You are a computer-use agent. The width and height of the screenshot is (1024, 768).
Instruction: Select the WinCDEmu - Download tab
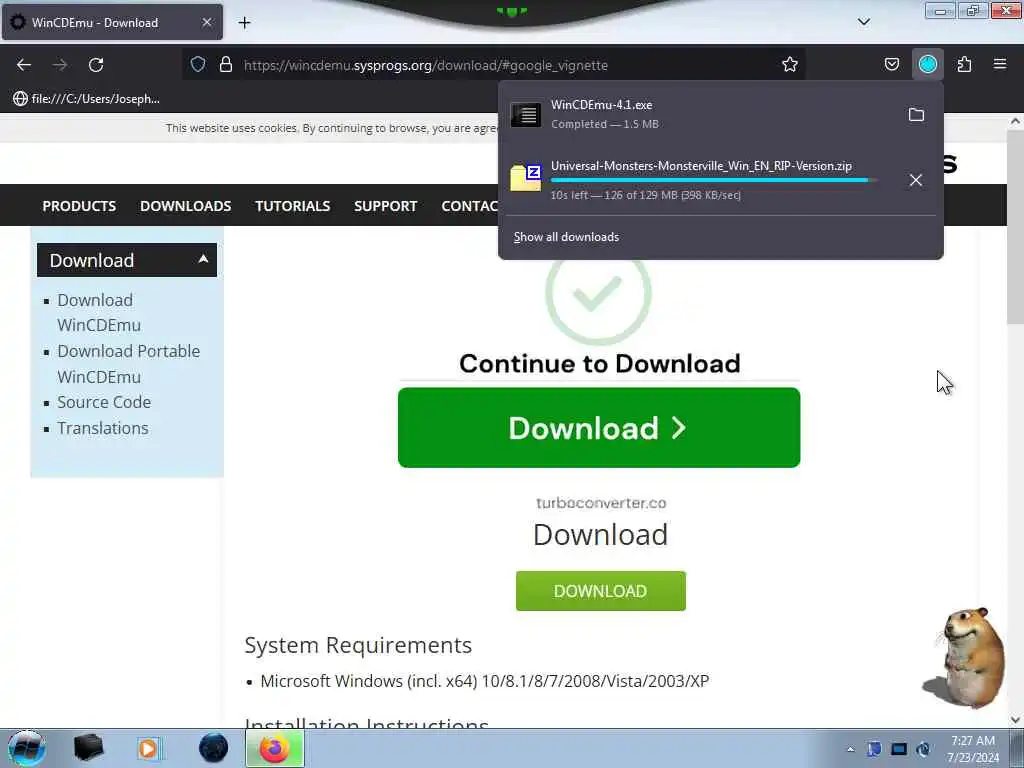pyautogui.click(x=112, y=22)
